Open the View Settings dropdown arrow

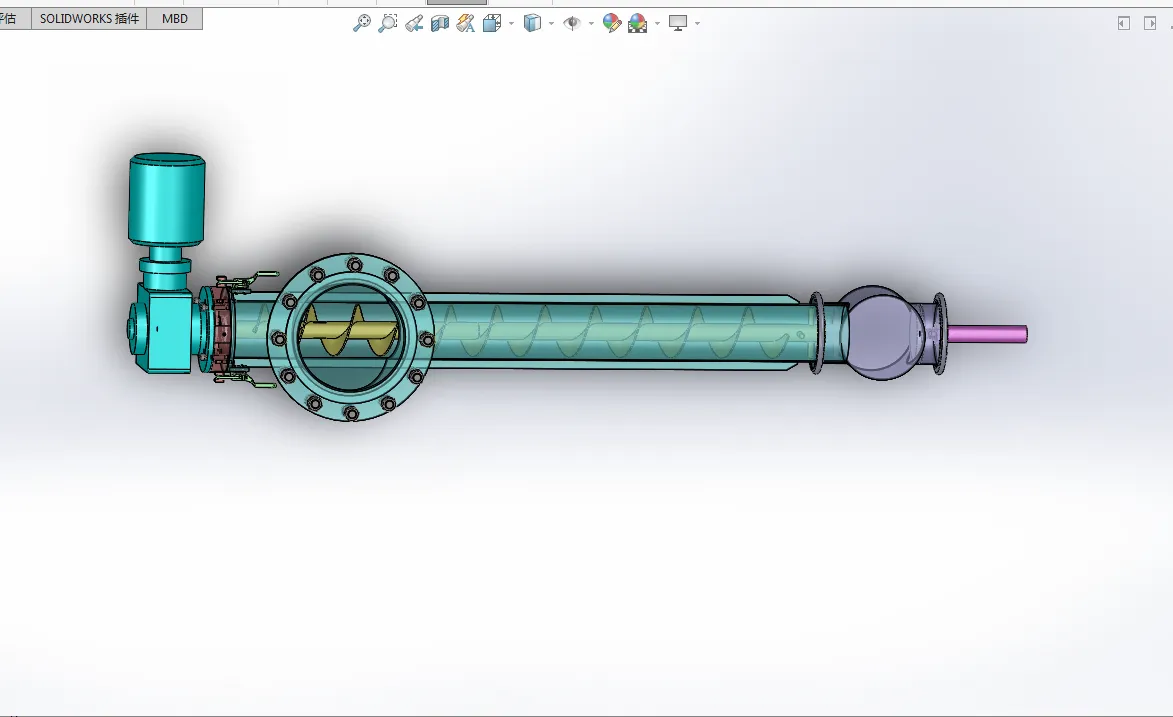click(x=697, y=24)
